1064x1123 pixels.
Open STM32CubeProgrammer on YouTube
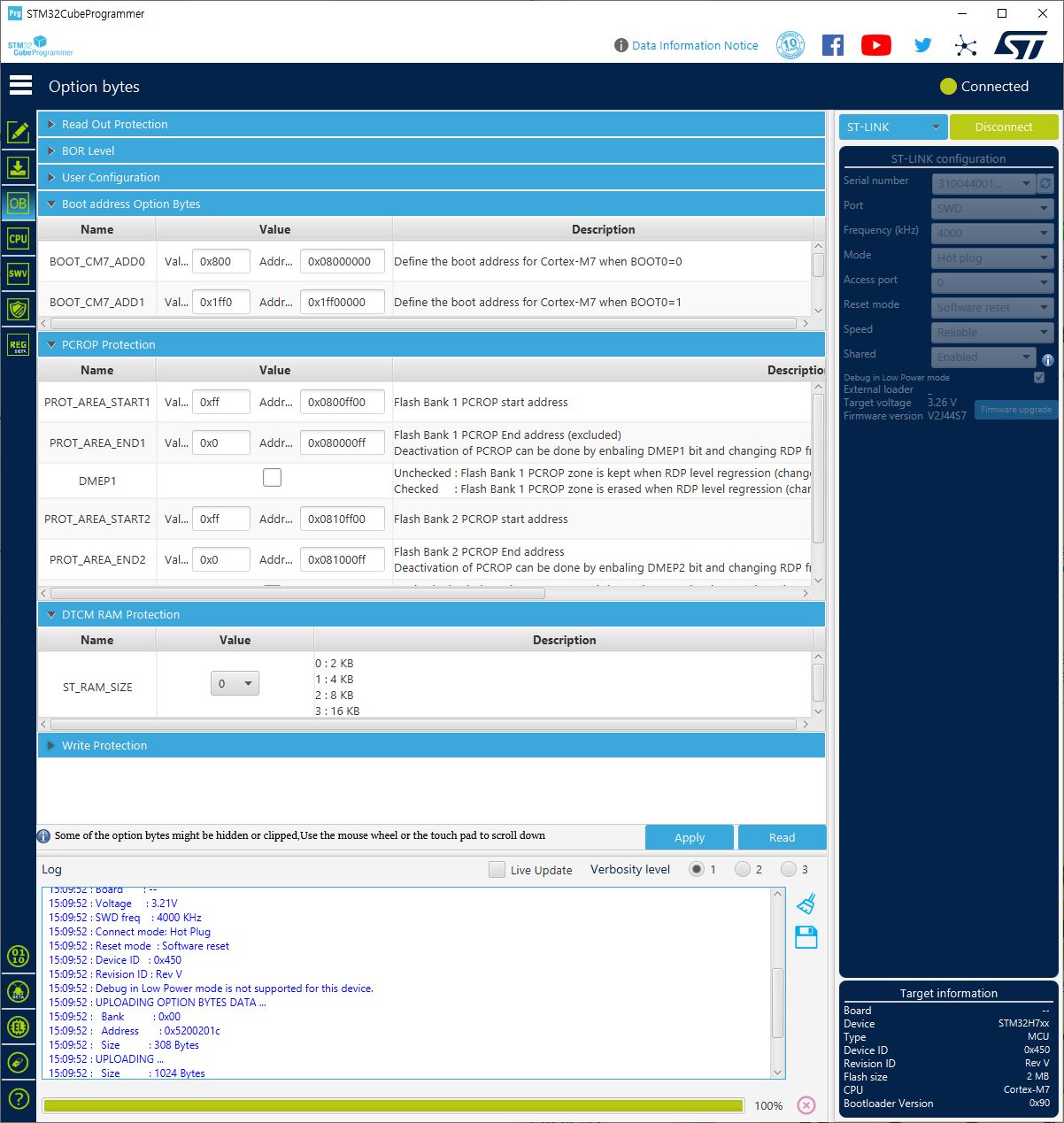pos(875,44)
